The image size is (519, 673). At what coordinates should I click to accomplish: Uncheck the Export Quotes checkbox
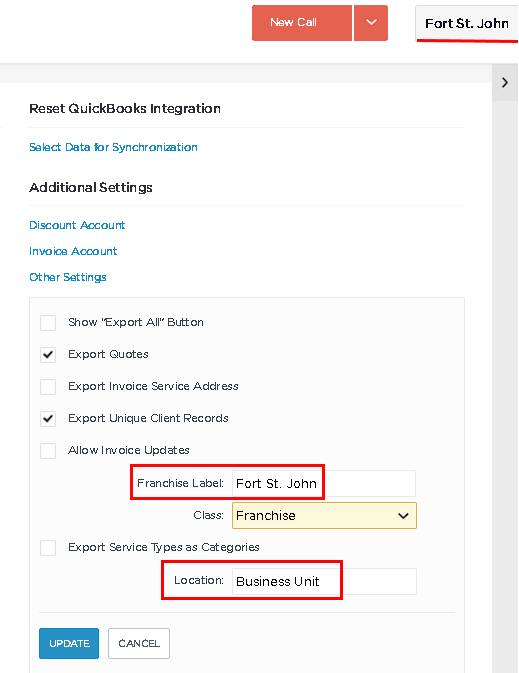[x=48, y=355]
